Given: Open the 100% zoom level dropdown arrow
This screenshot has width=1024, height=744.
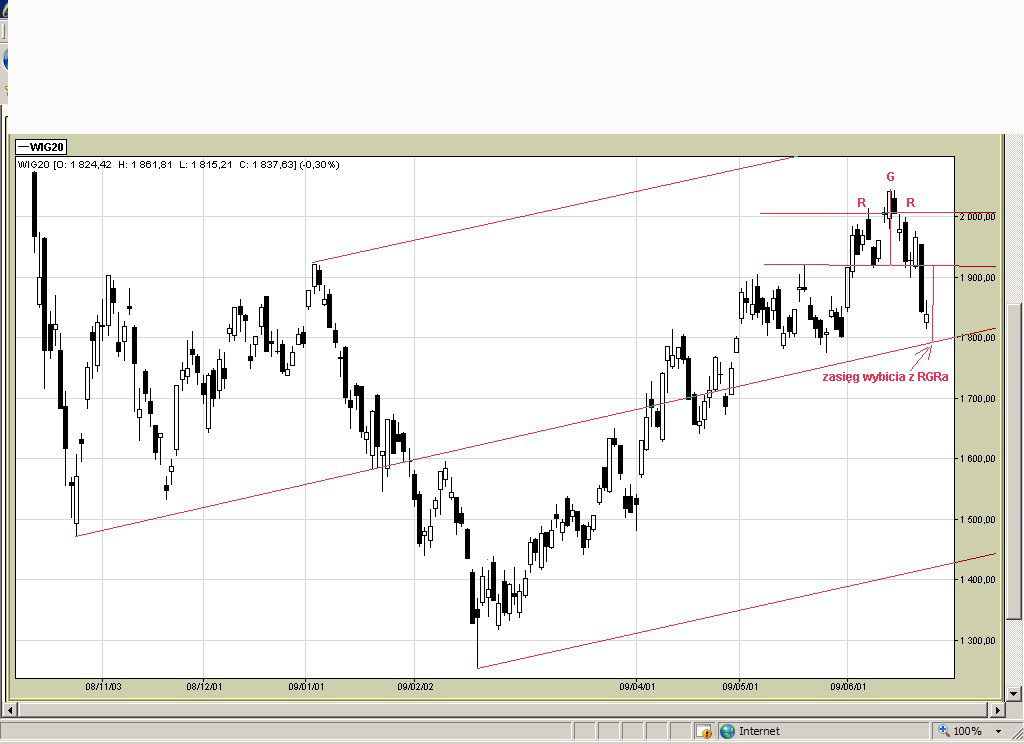Looking at the screenshot, I should (x=998, y=732).
